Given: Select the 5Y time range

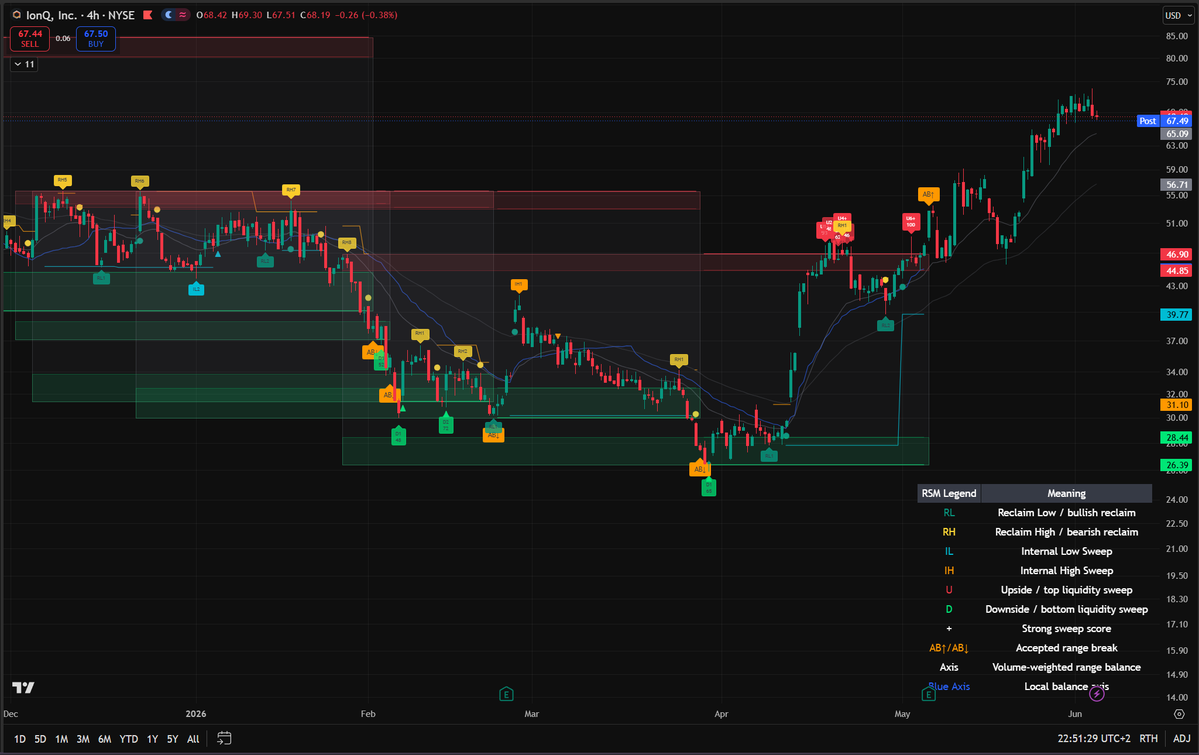Looking at the screenshot, I should pos(173,739).
